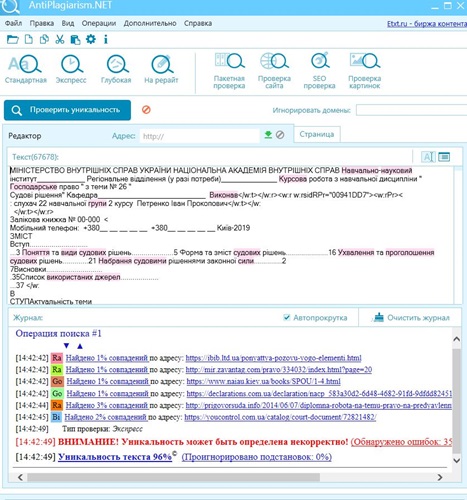Viewport: 467px width, 500px height.
Task: Click journal scroll left arrow
Action: click(20, 477)
